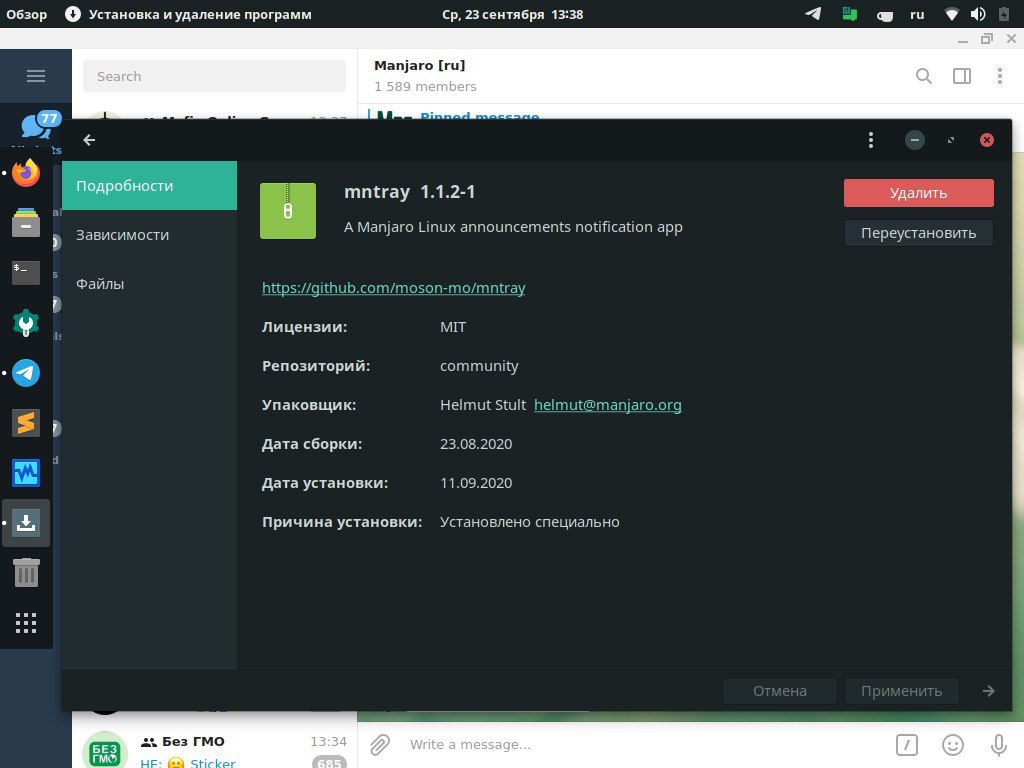Open the Файлы tab
1024x768 pixels.
tap(150, 283)
